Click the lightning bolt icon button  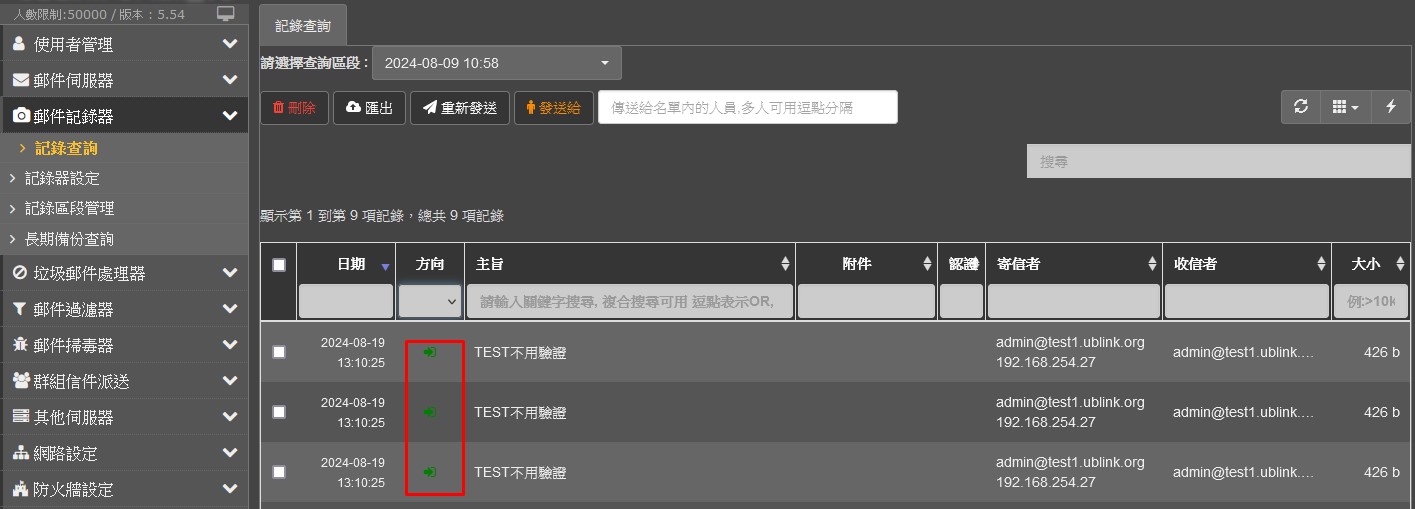[1390, 107]
